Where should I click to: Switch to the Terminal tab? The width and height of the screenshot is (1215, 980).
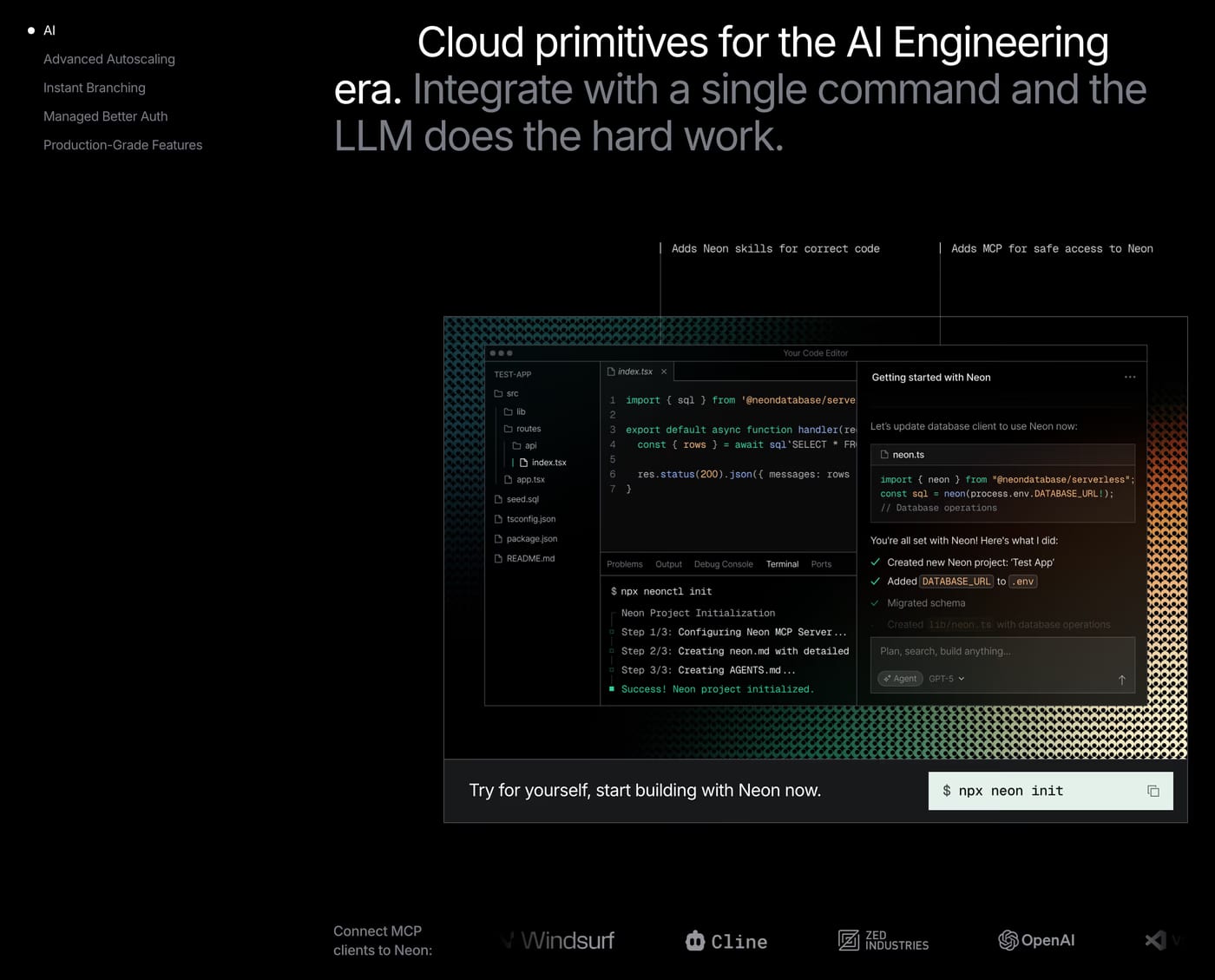782,564
